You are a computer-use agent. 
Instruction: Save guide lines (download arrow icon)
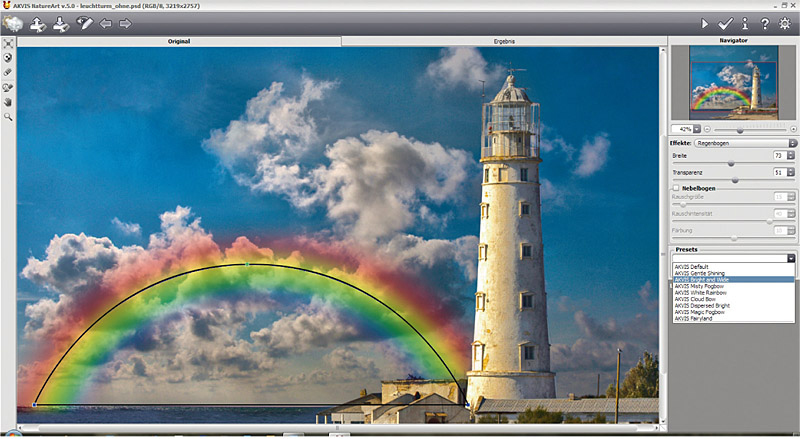61,23
